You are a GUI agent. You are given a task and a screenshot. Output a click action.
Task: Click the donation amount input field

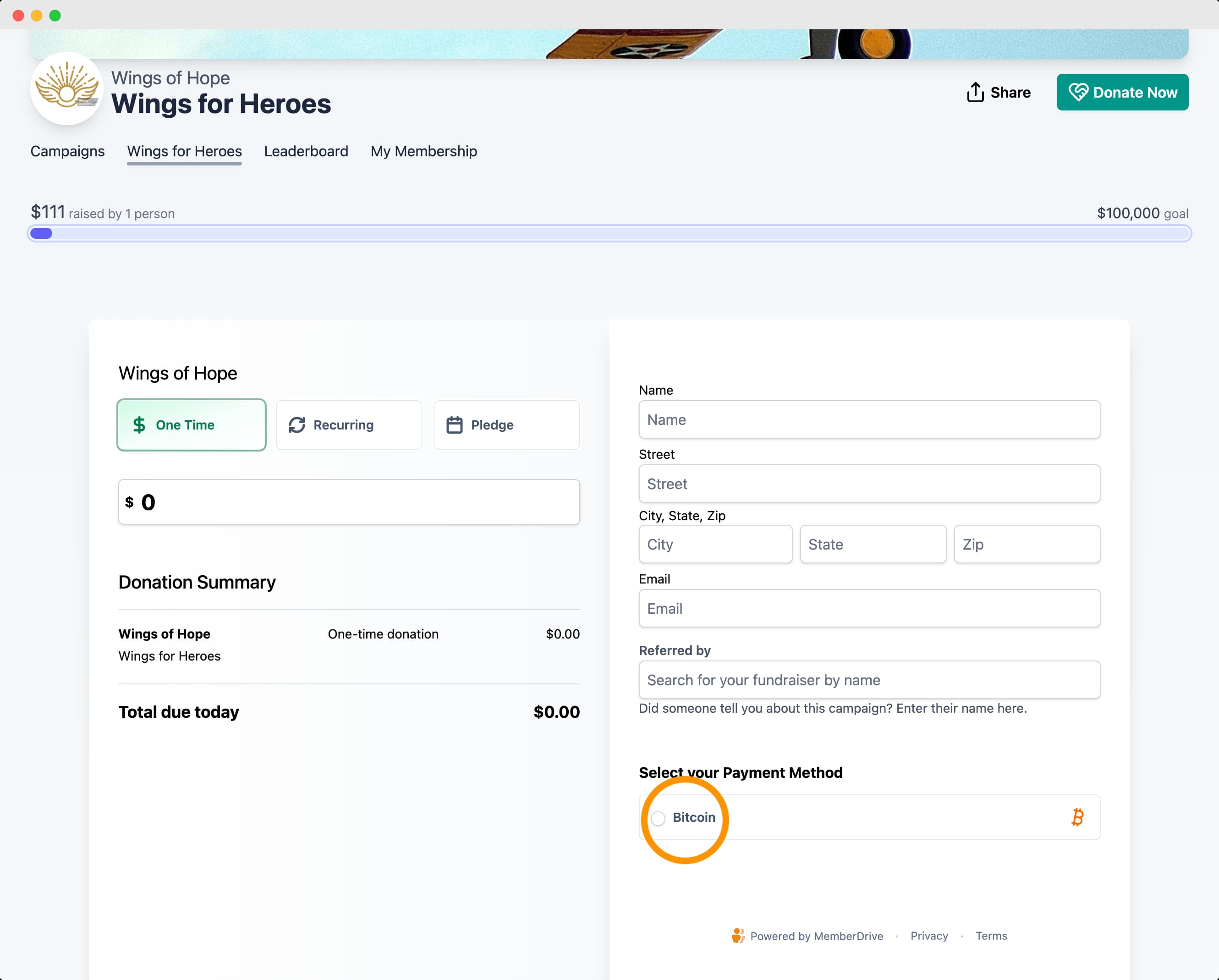tap(349, 501)
